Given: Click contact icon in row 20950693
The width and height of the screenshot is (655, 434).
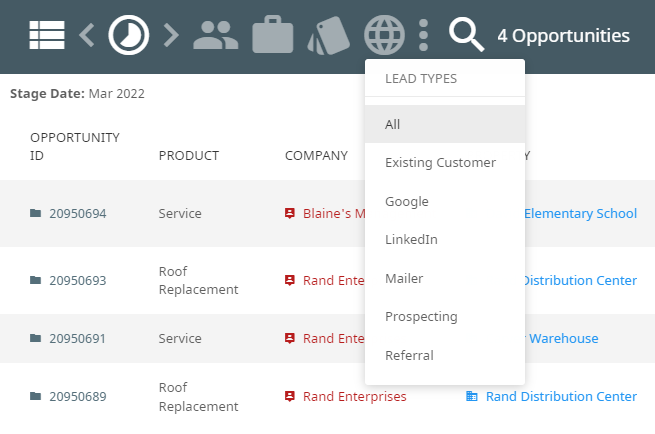Looking at the screenshot, I should click(x=289, y=280).
